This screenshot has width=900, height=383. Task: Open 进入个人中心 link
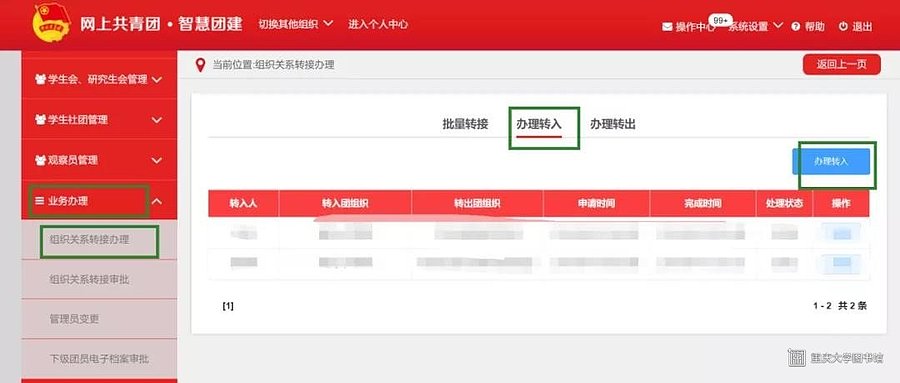pos(378,24)
